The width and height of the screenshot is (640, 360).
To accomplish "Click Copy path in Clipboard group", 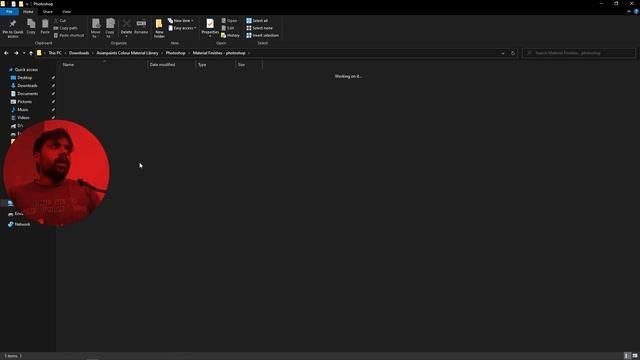I will coord(65,28).
